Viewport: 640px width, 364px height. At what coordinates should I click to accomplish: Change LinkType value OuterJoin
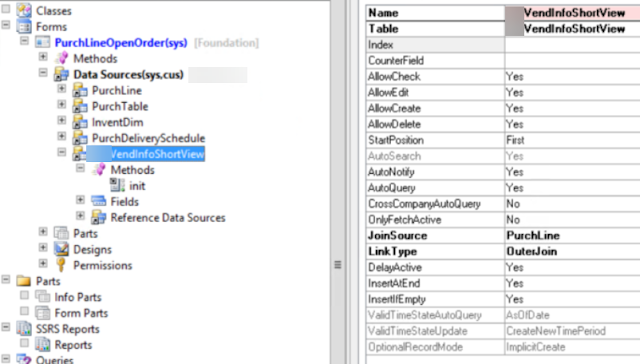pyautogui.click(x=572, y=251)
